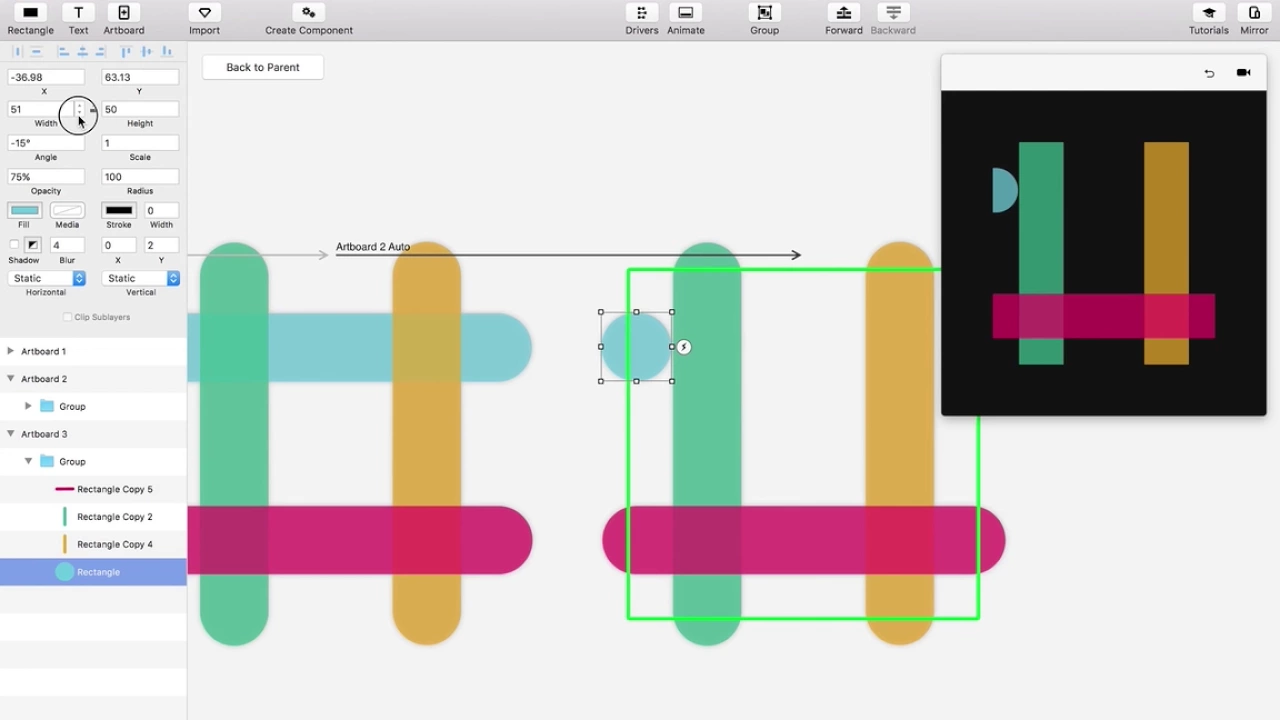
Task: Select the Text tool
Action: click(78, 19)
